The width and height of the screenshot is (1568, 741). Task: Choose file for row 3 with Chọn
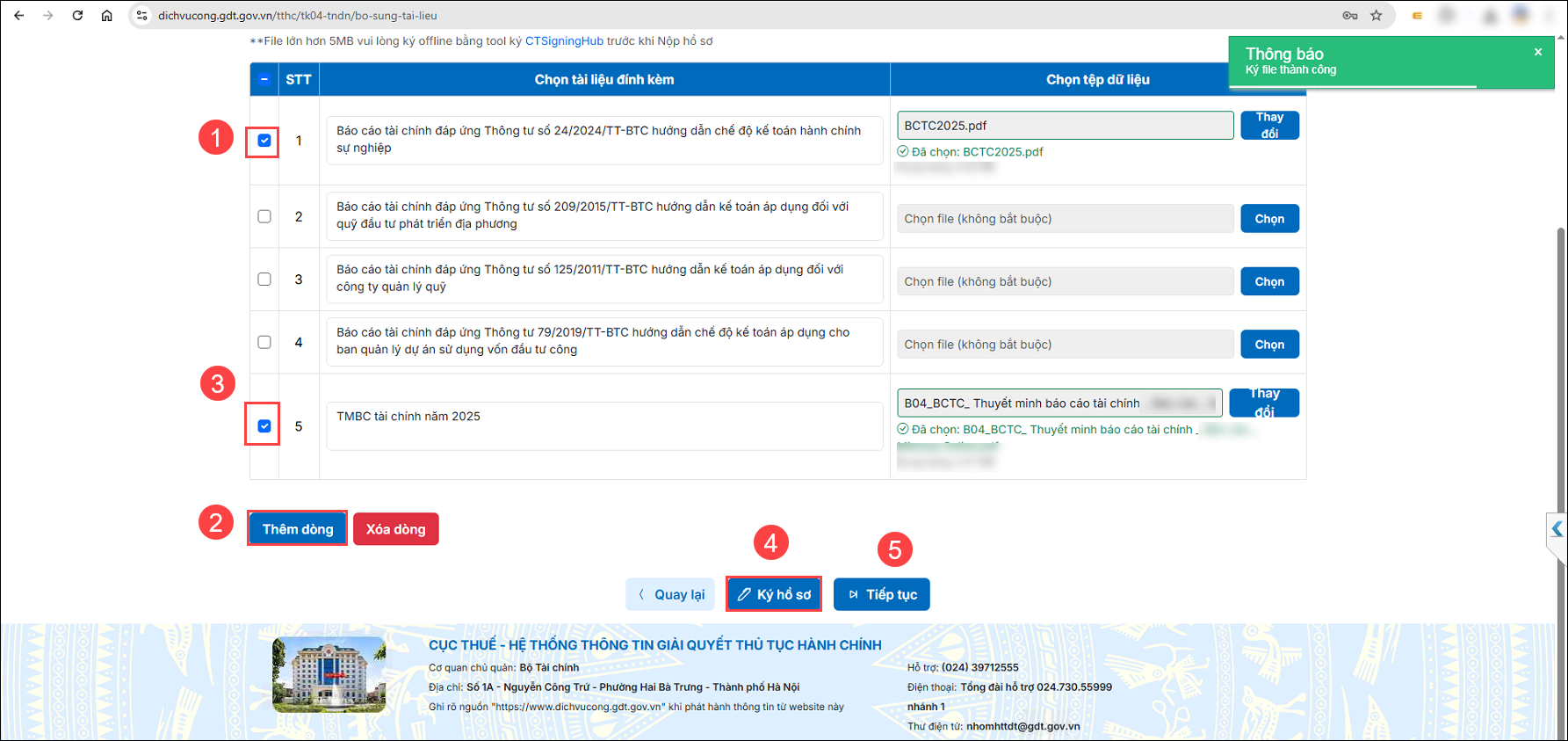point(1269,281)
